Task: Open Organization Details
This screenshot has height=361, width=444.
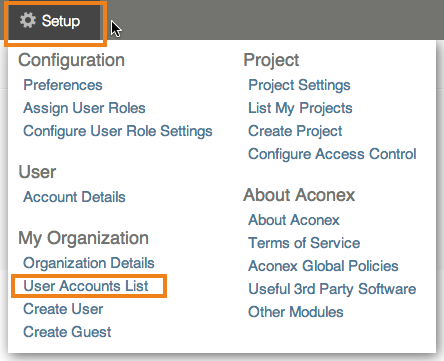Action: point(89,263)
